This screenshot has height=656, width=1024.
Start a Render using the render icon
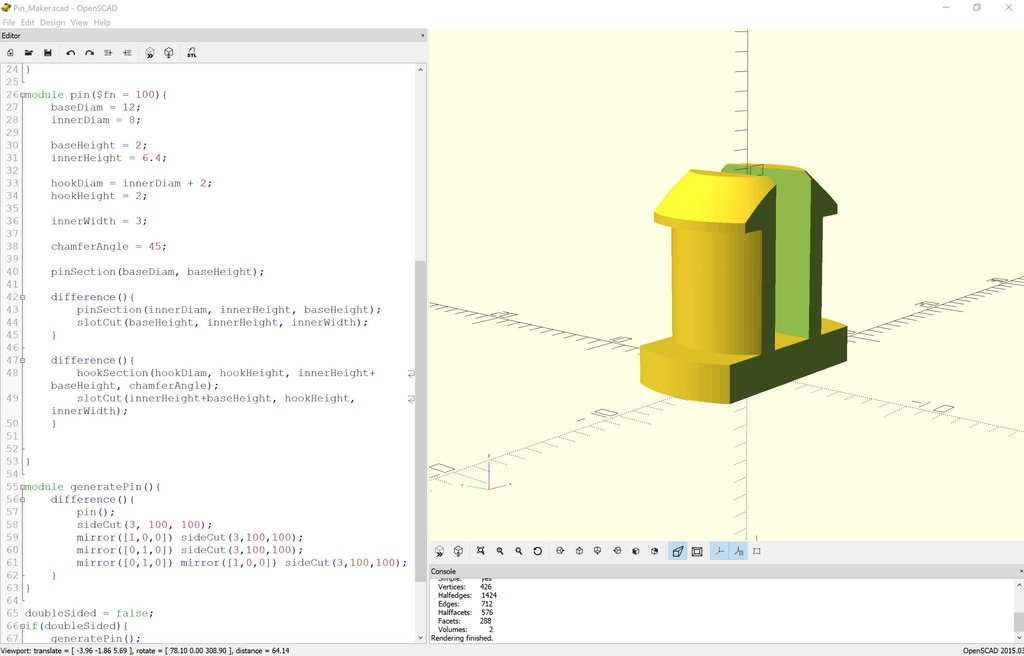168,52
